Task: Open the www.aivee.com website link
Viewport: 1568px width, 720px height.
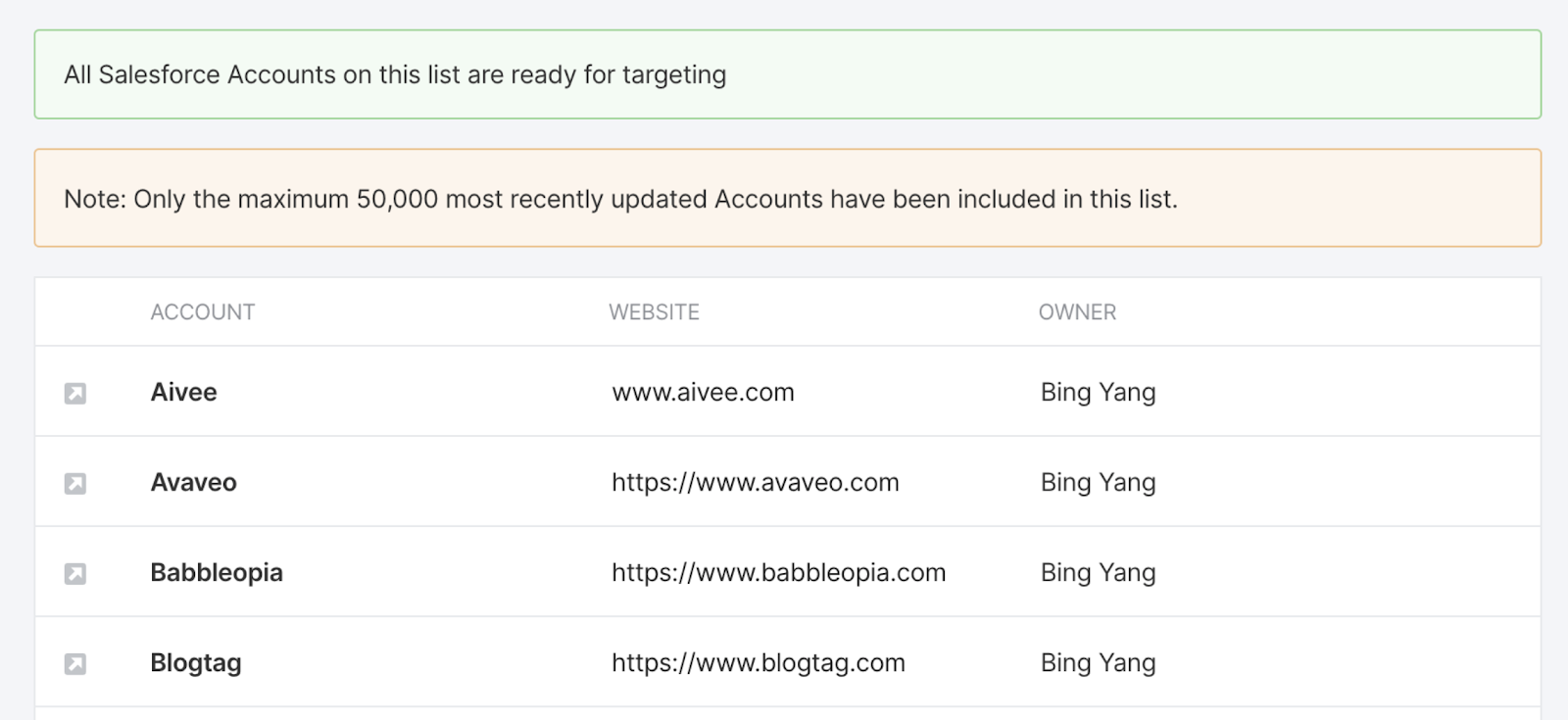Action: coord(702,392)
